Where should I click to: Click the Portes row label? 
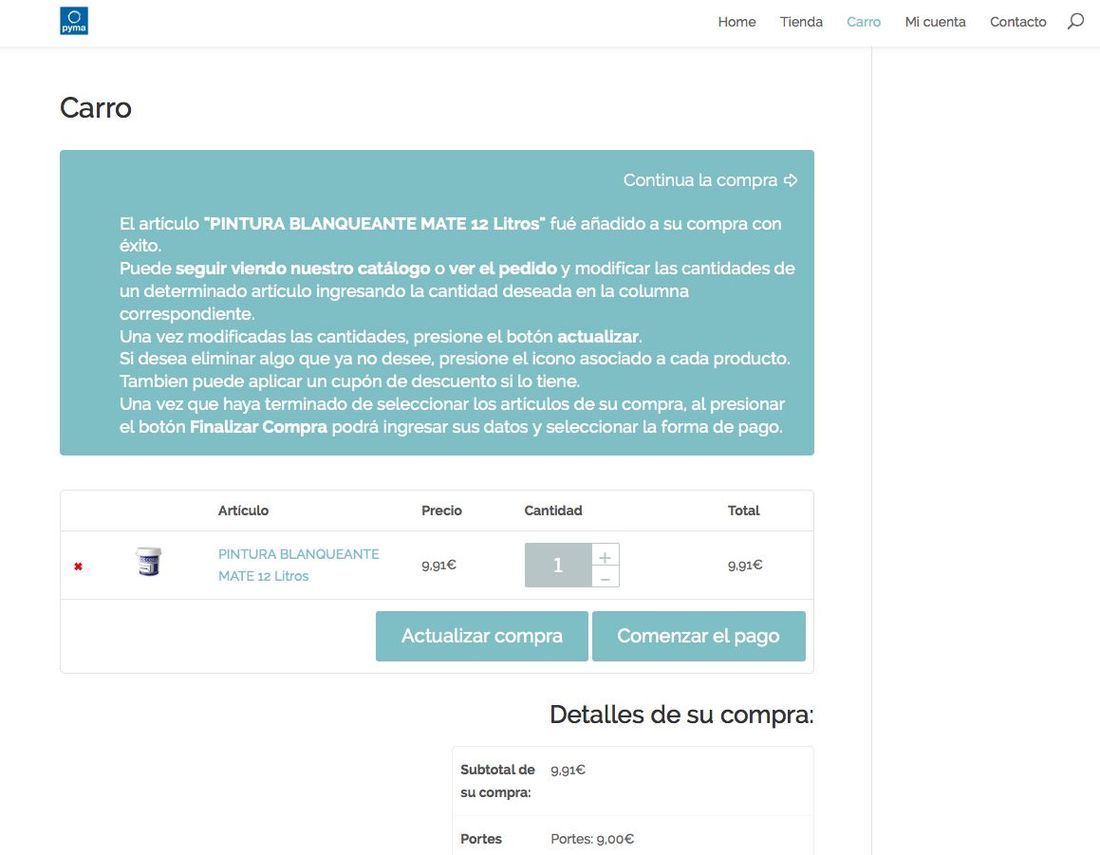481,839
